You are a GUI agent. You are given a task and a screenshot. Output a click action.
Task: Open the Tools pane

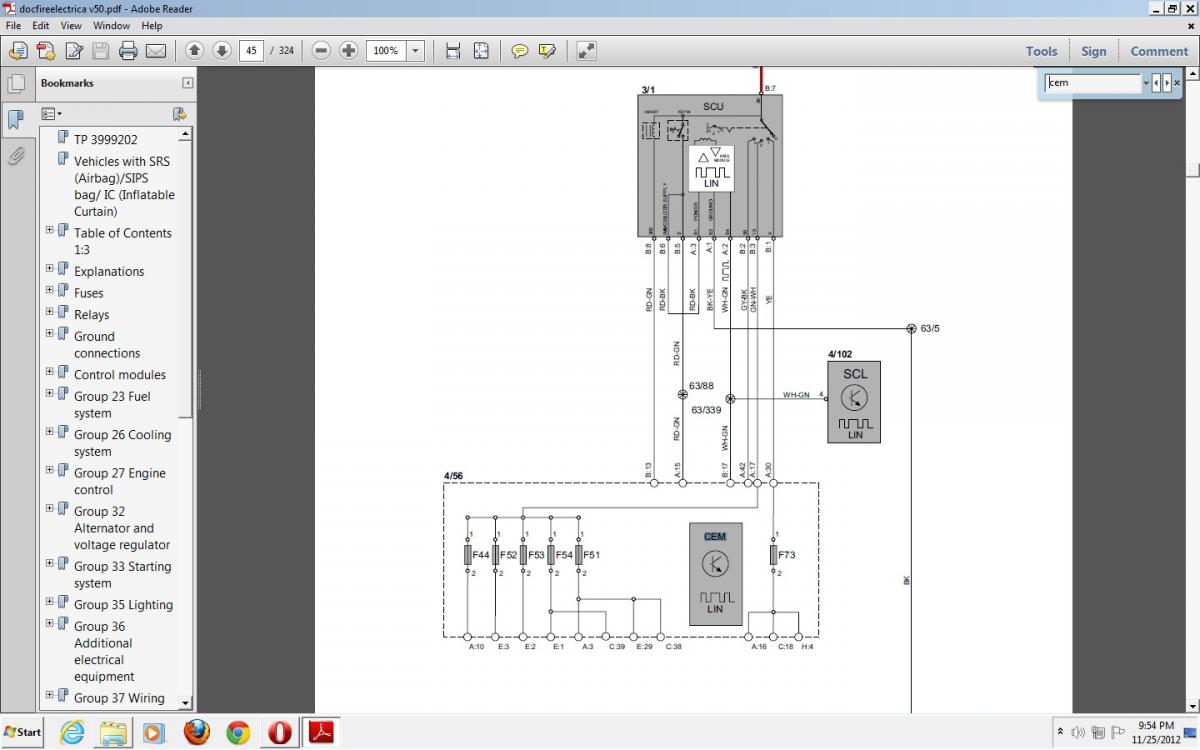tap(1041, 51)
